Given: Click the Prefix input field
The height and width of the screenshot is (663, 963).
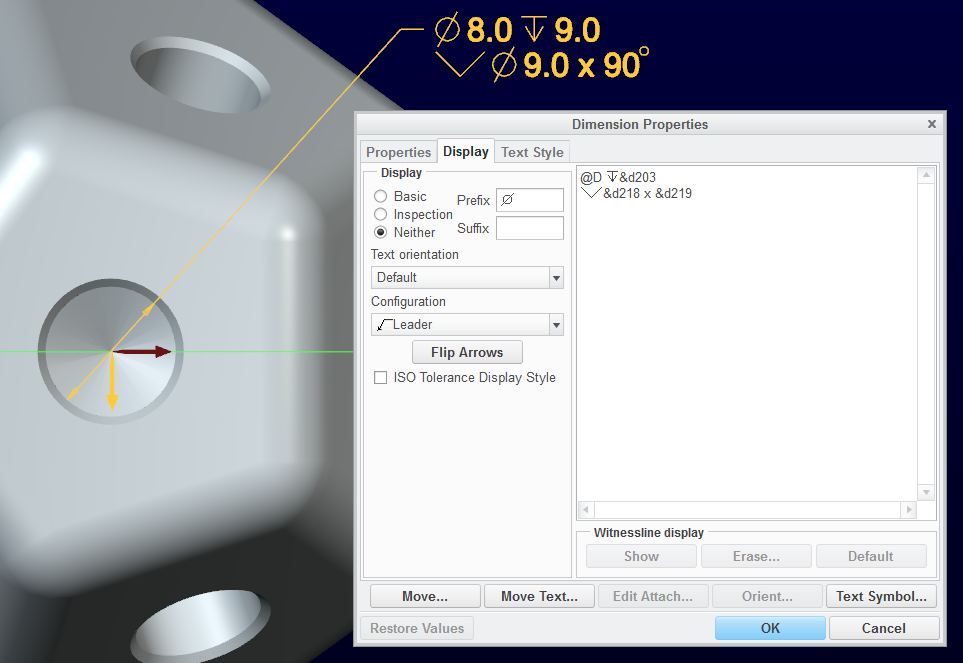Looking at the screenshot, I should tap(529, 200).
